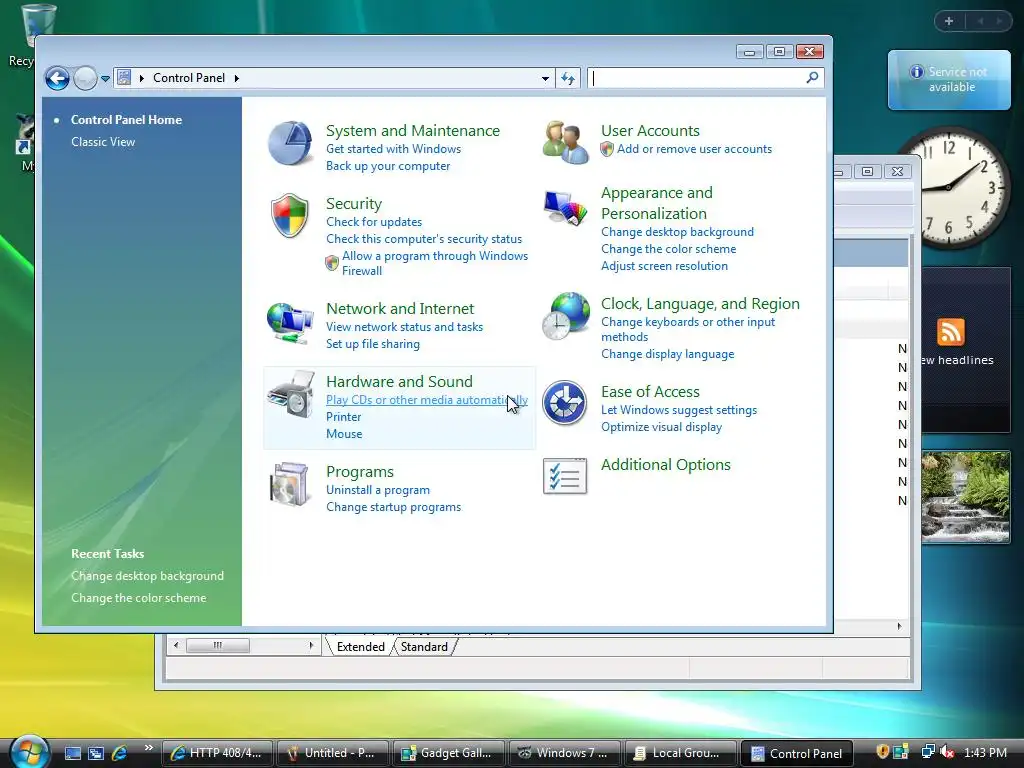Switch to HTTP 408 taskbar window
Screen dimensions: 1024x768
(x=216, y=753)
